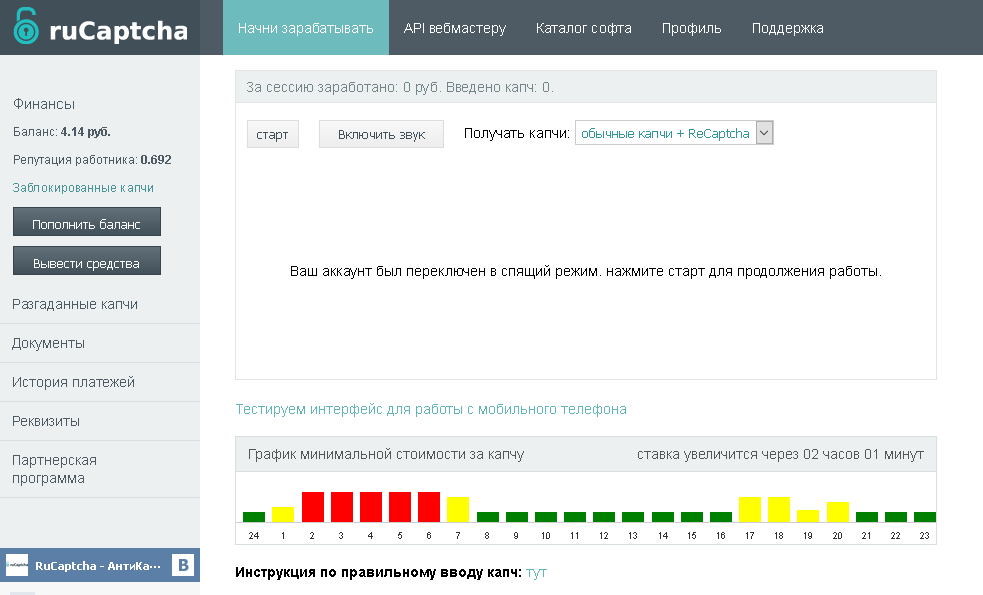Open the mobile interface testing link

431,409
